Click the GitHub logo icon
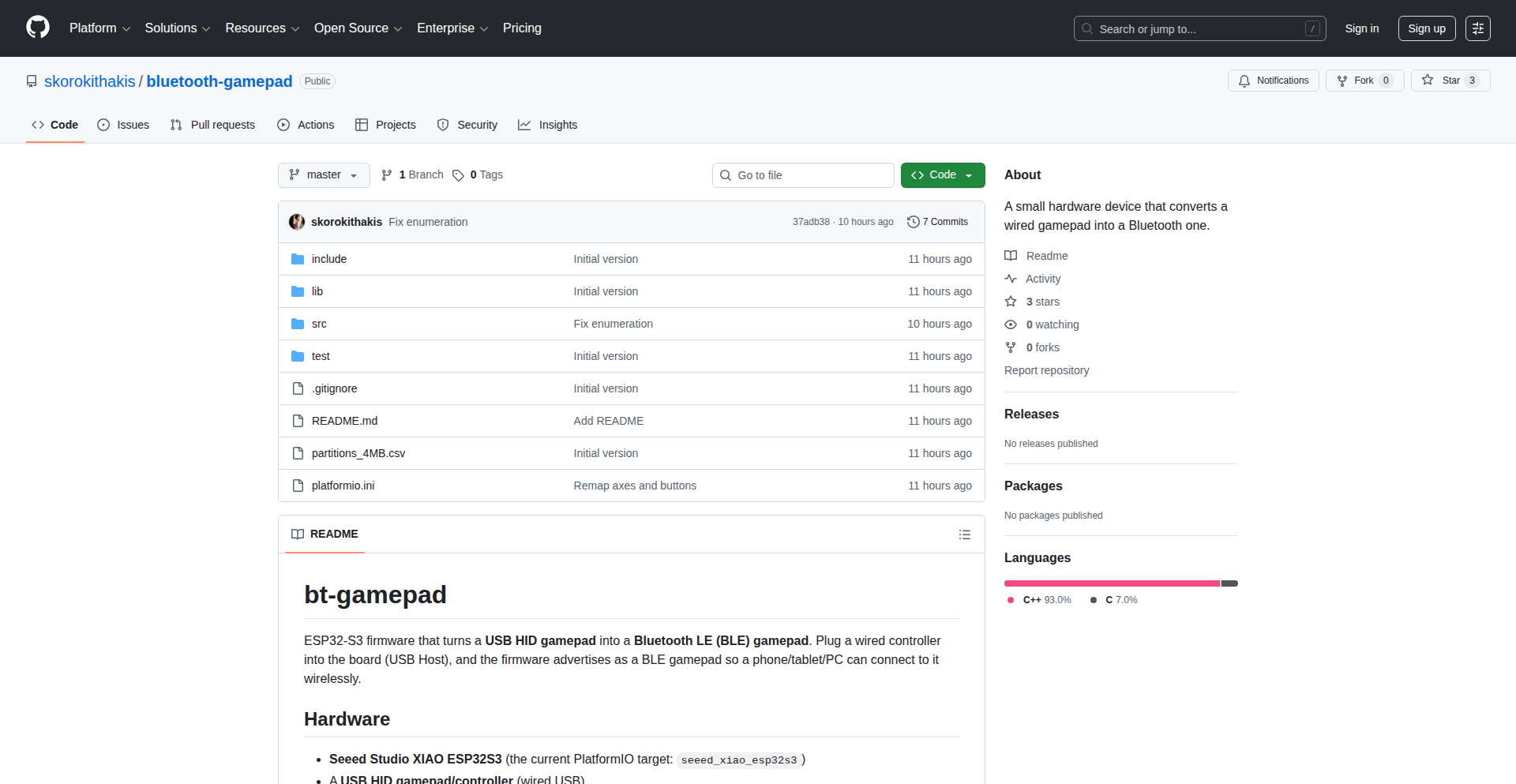Image resolution: width=1516 pixels, height=784 pixels. click(x=38, y=28)
